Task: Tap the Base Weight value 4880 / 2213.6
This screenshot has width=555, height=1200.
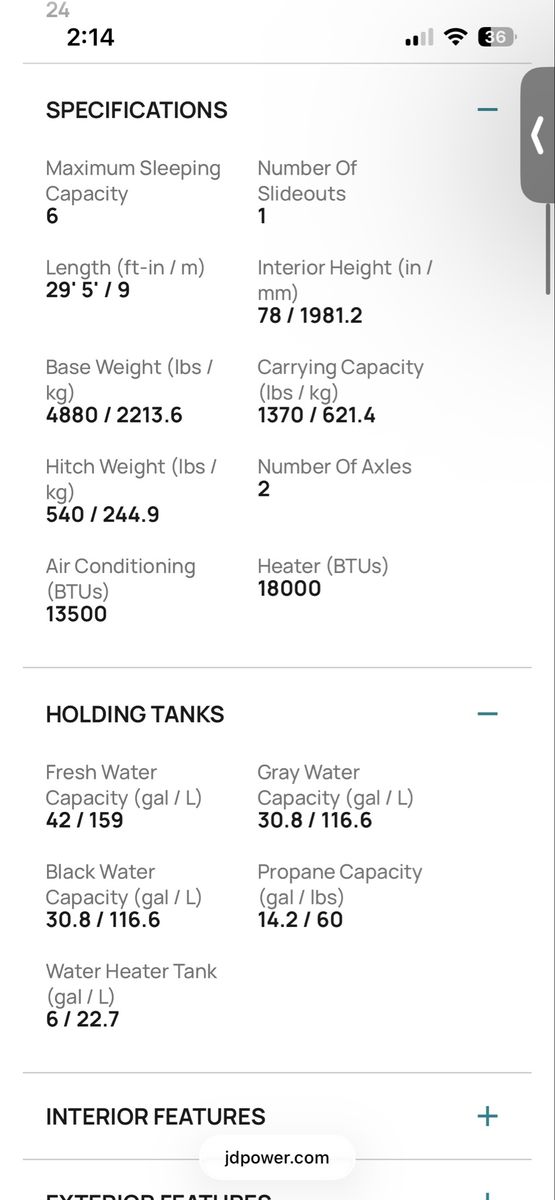Action: pyautogui.click(x=114, y=415)
